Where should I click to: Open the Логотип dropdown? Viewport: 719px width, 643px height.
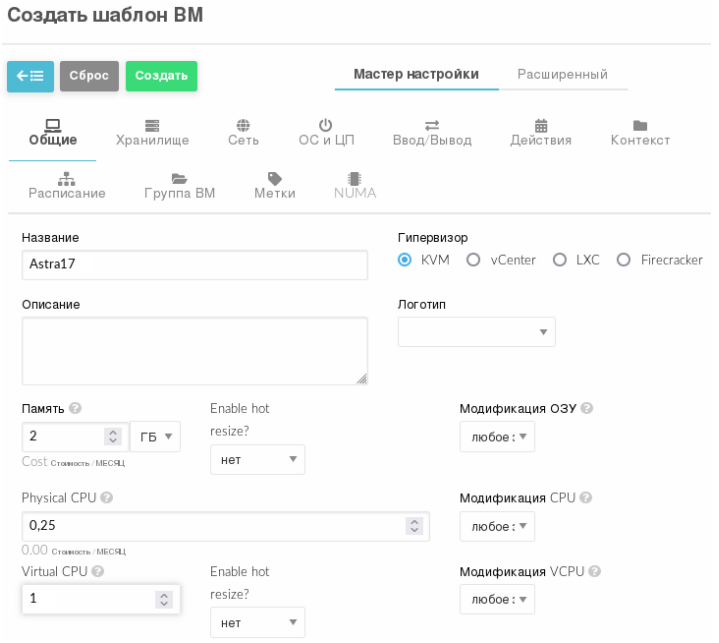[476, 332]
